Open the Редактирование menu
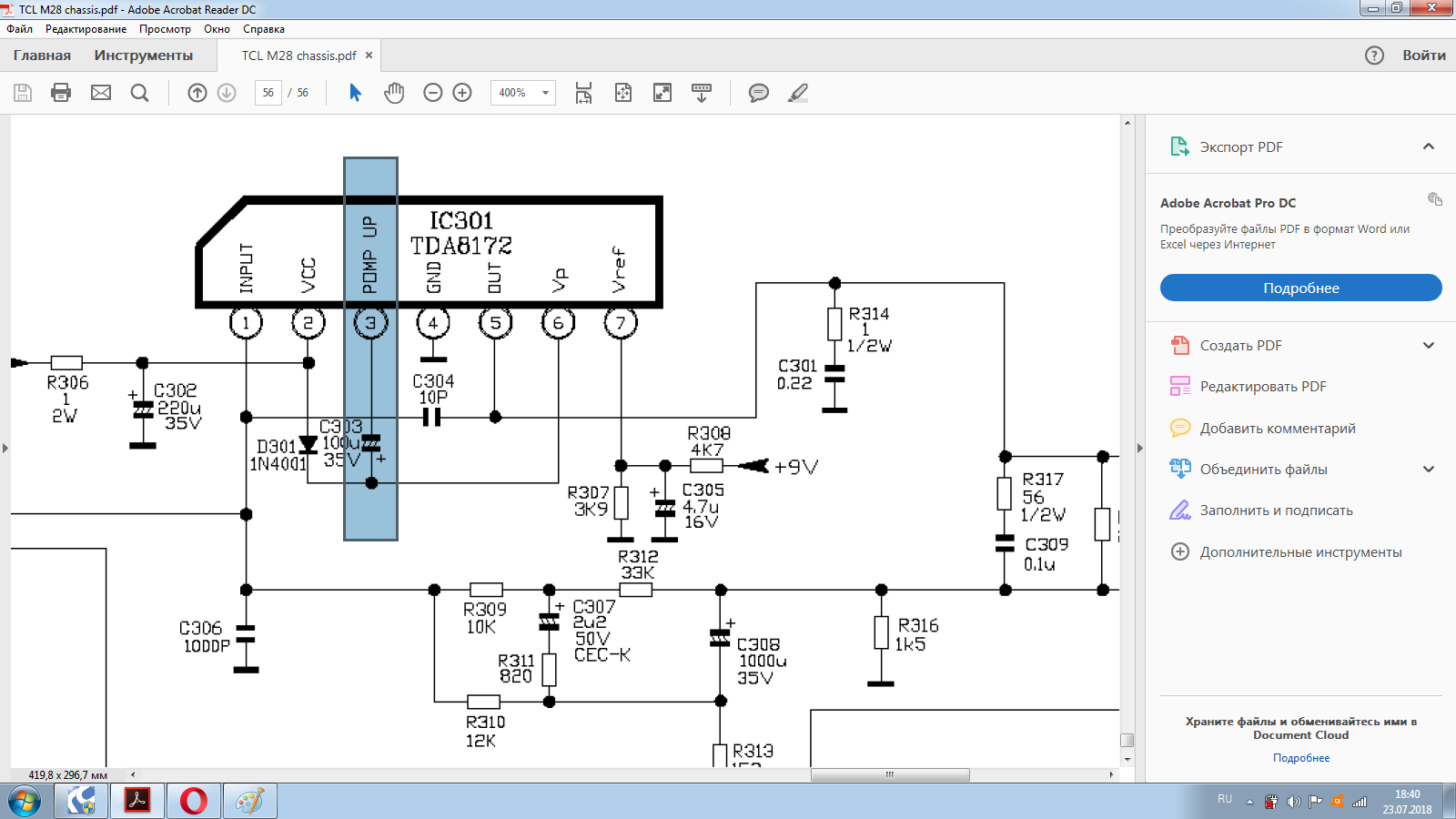The width and height of the screenshot is (1456, 819). point(86,29)
